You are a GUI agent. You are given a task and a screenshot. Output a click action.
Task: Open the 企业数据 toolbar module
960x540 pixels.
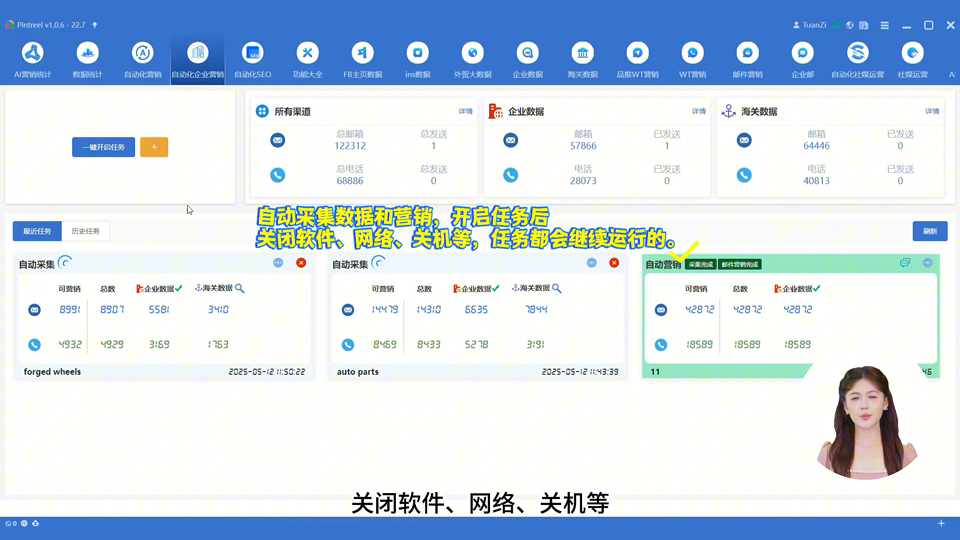(528, 60)
